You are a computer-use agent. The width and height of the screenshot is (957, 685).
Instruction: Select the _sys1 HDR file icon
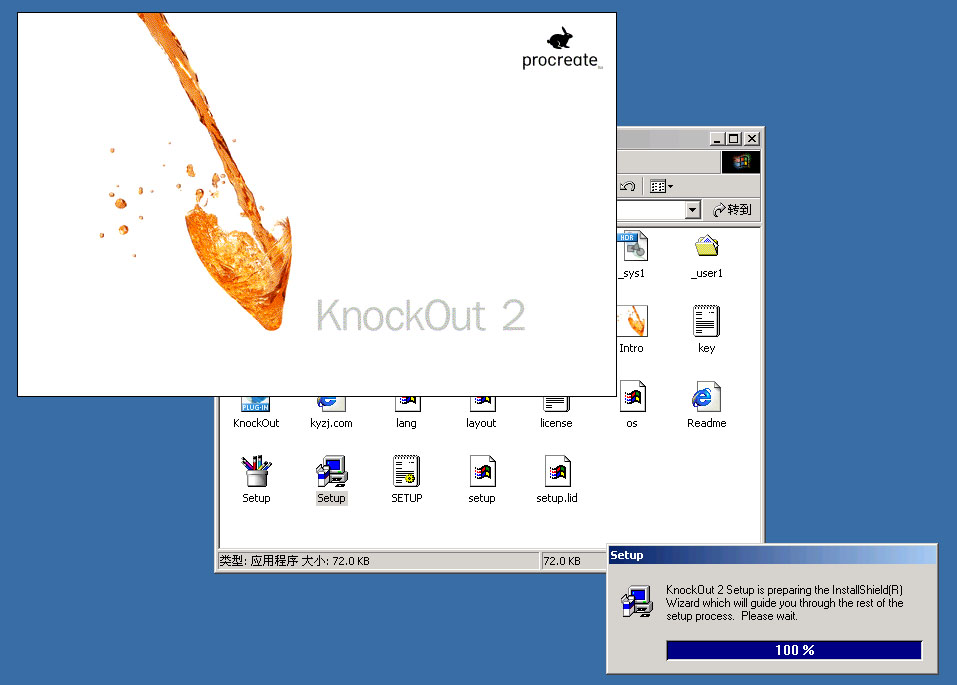[x=633, y=247]
